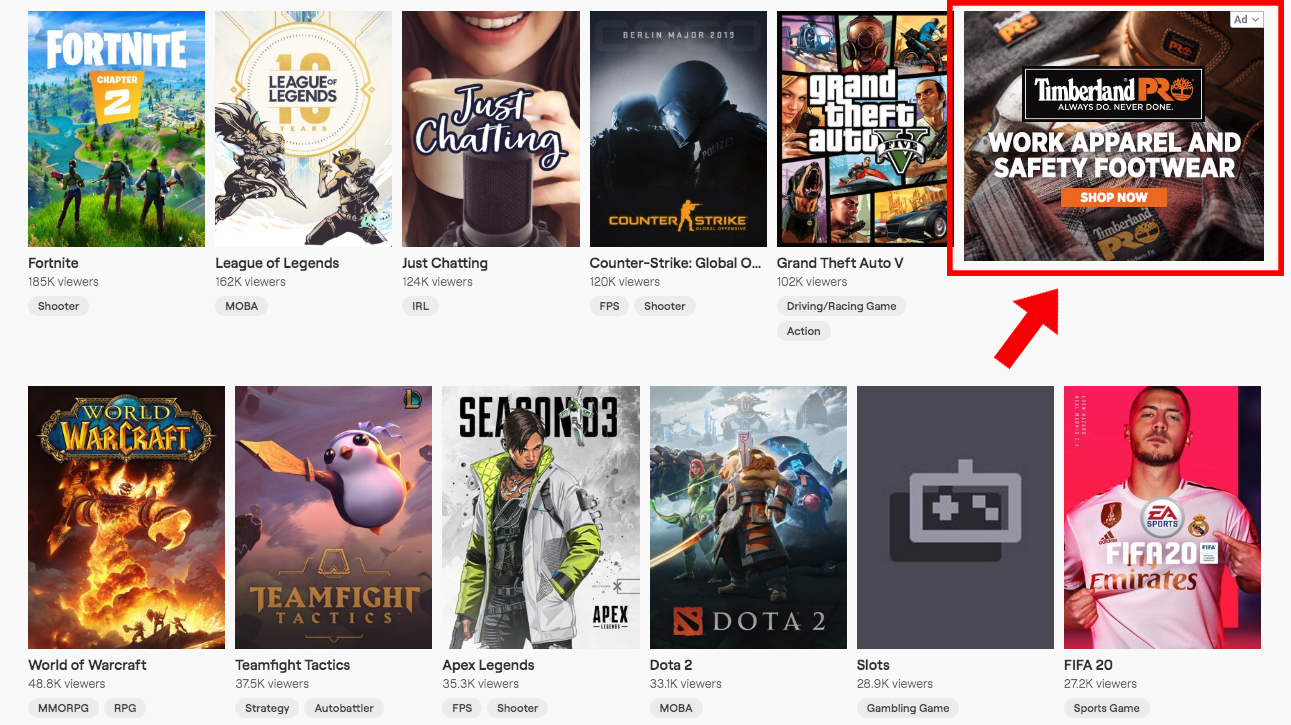Select the FPS tag under Counter-Strike
The height and width of the screenshot is (725, 1291).
pyautogui.click(x=610, y=306)
